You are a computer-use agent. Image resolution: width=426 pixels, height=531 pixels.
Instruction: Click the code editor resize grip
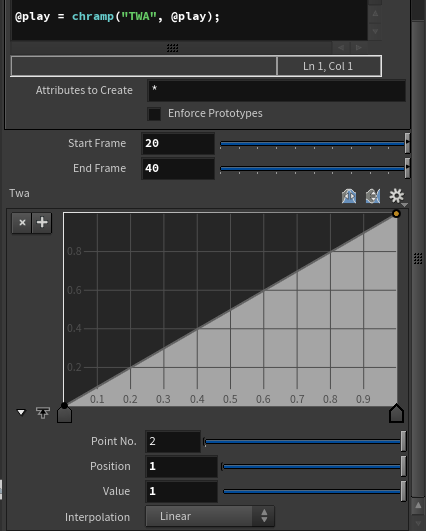point(173,48)
